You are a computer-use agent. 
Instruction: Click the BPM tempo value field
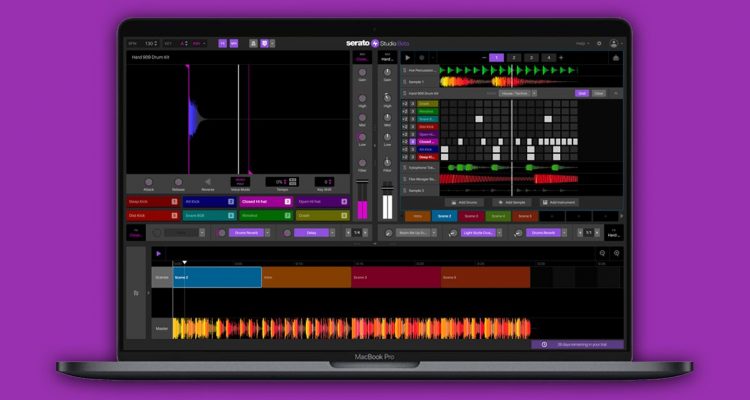click(x=149, y=44)
